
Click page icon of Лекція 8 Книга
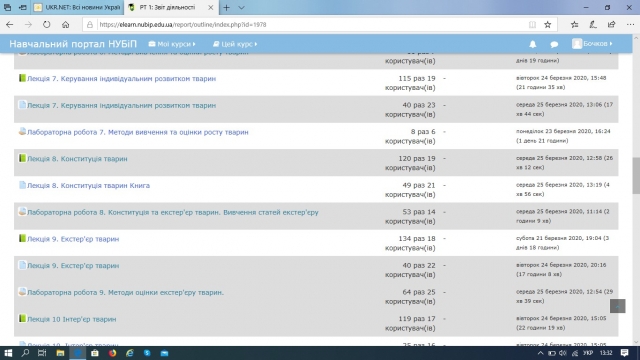pos(22,184)
